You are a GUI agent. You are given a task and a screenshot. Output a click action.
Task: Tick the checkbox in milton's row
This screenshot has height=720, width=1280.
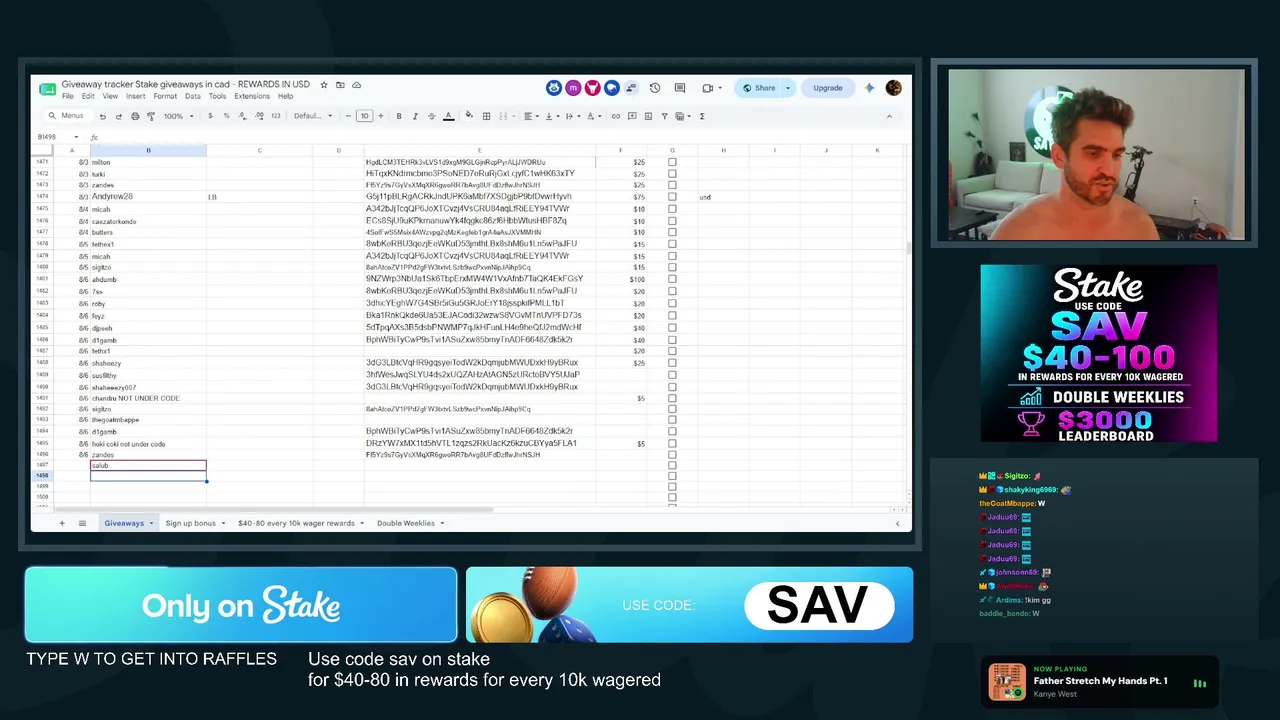tap(672, 162)
